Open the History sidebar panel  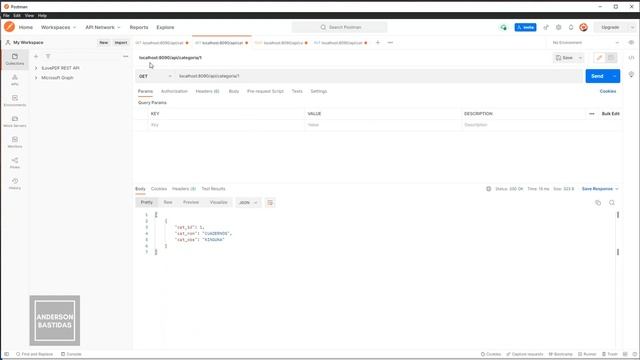(15, 184)
